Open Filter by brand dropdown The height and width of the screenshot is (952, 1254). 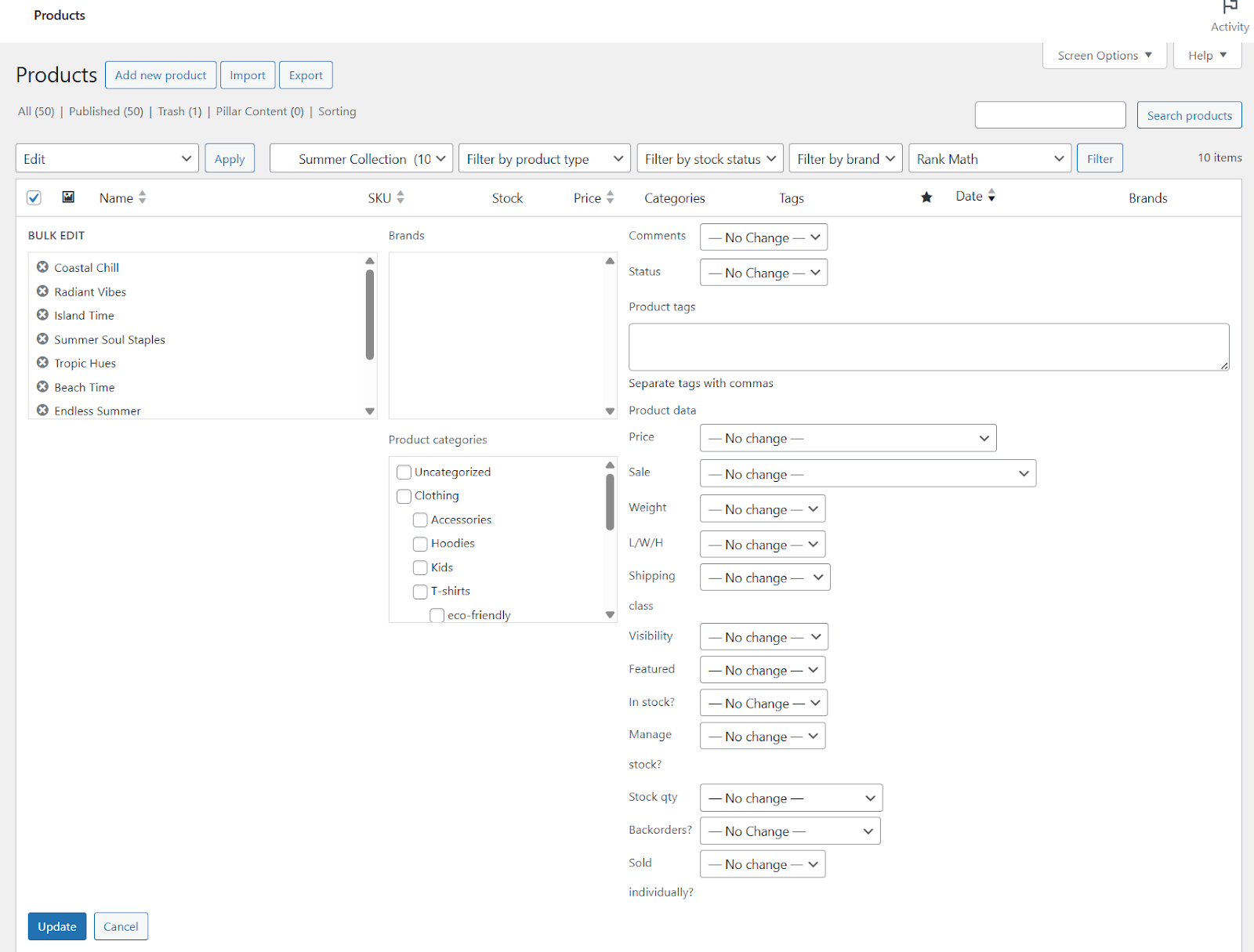coord(846,158)
